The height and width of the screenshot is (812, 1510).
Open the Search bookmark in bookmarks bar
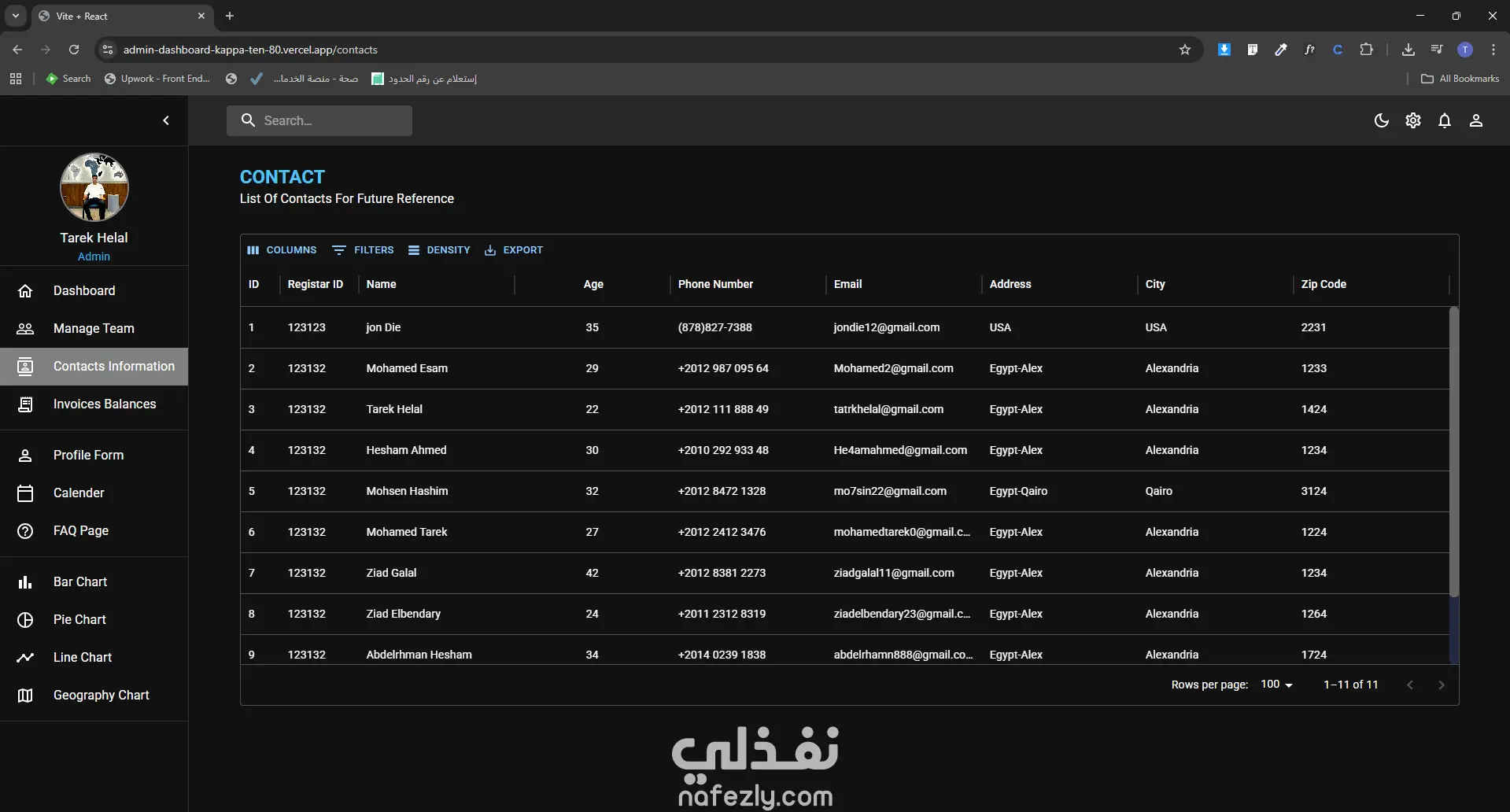pyautogui.click(x=68, y=79)
